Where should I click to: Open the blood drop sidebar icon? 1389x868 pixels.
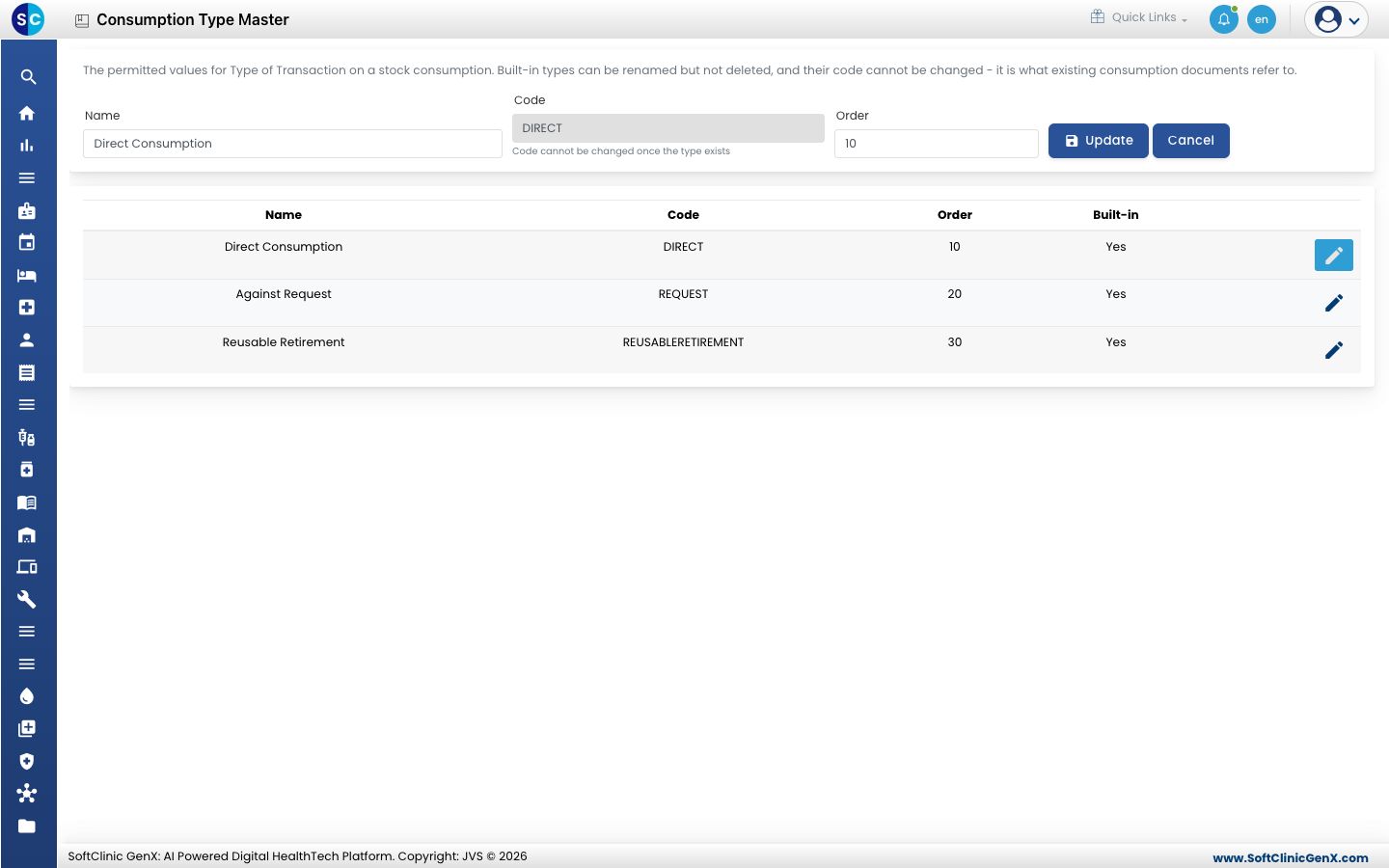click(27, 696)
